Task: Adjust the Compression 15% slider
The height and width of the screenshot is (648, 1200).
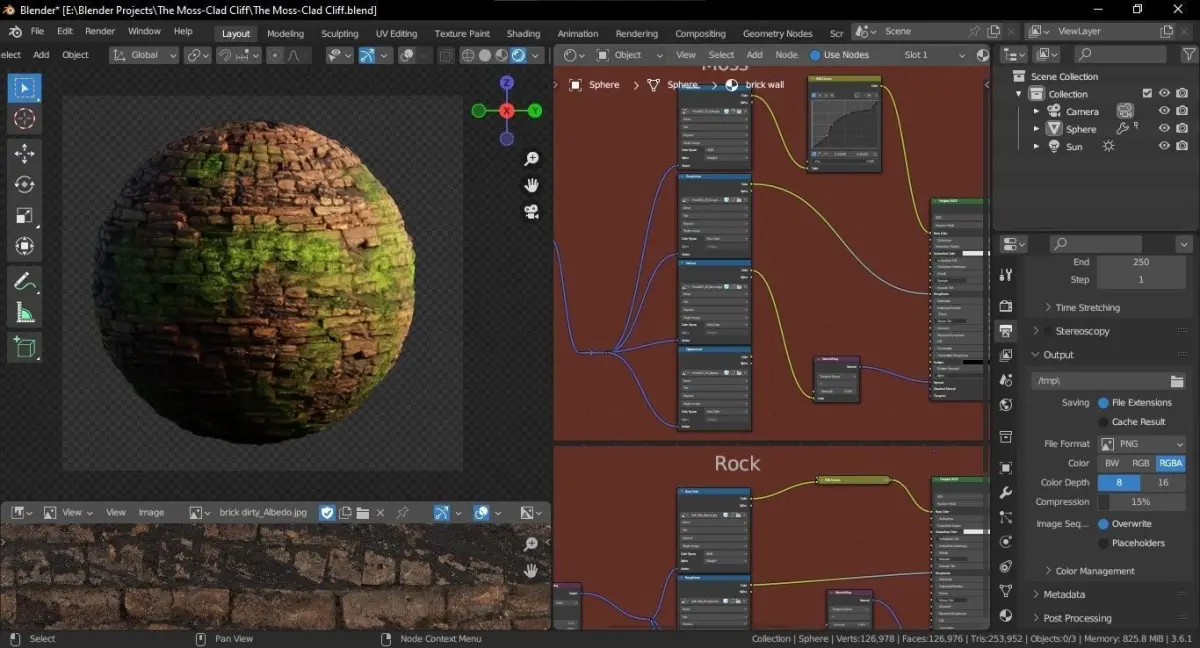Action: click(1141, 502)
